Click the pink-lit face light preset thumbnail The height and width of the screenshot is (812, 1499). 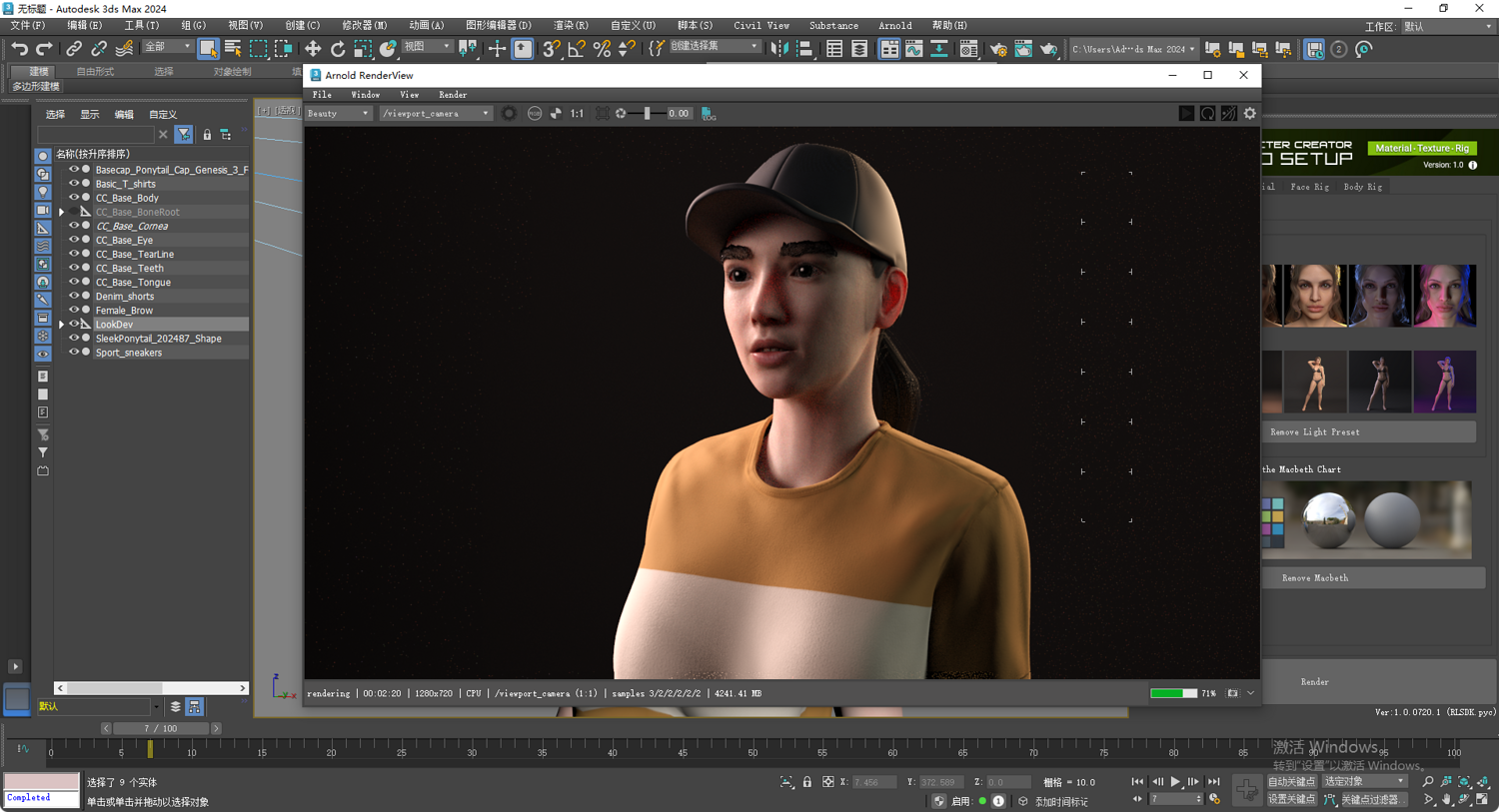1445,296
